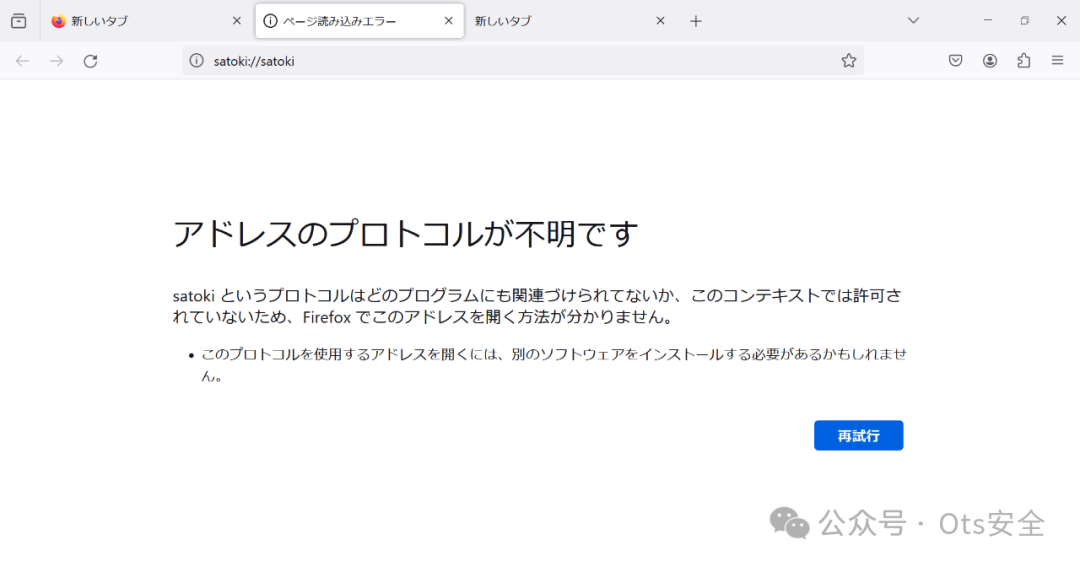Click the satoki://satoki address field

click(x=522, y=61)
